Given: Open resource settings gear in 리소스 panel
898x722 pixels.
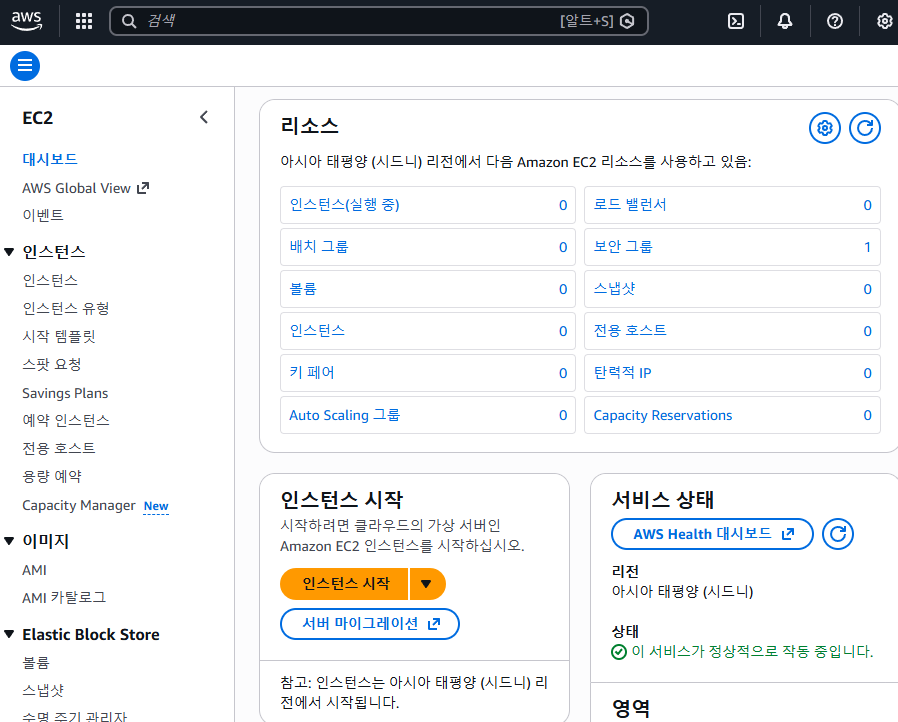Looking at the screenshot, I should 825,128.
